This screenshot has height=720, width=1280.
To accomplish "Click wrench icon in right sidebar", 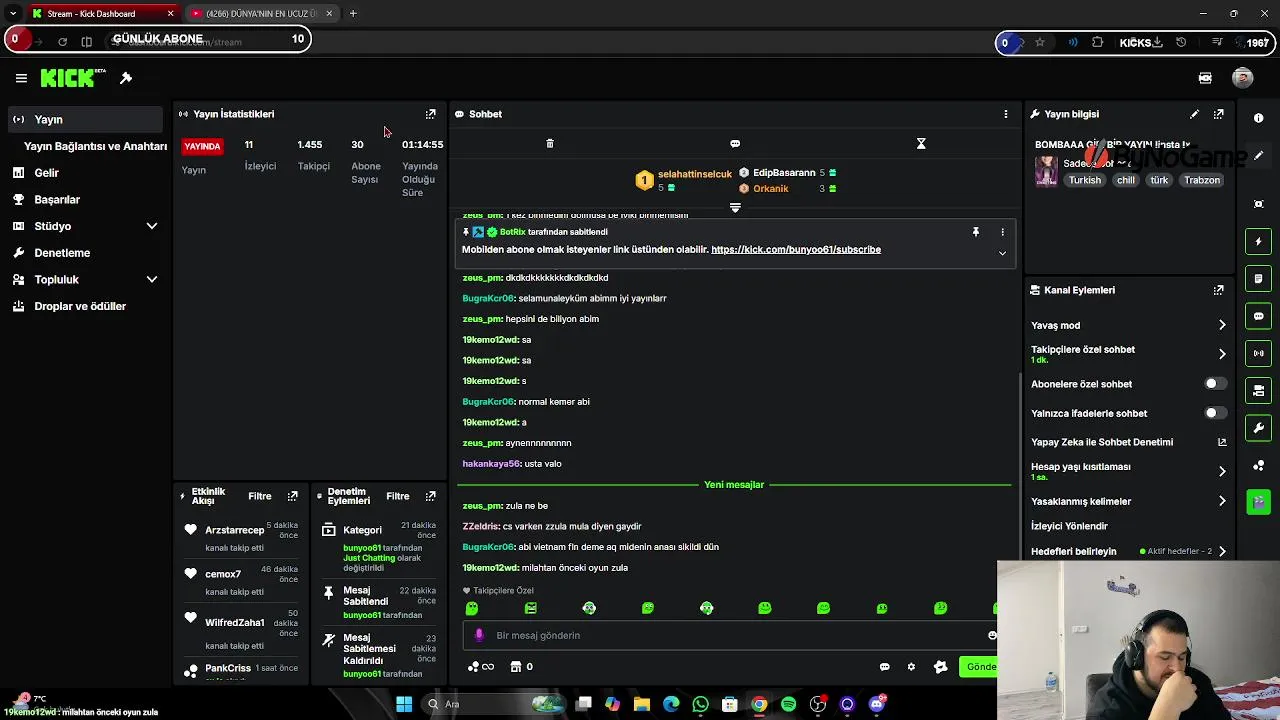I will [1258, 428].
